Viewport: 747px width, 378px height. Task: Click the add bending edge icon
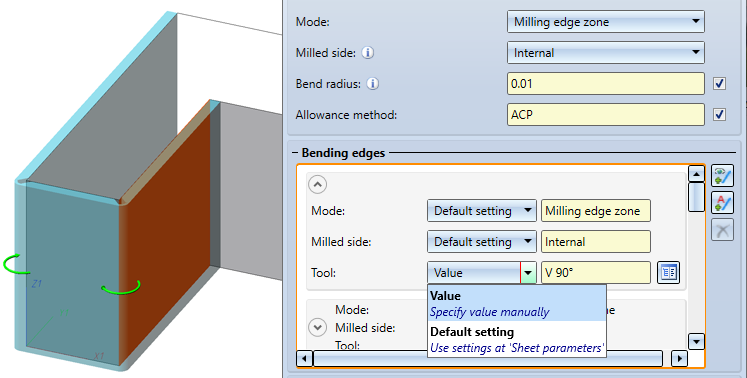(x=722, y=175)
